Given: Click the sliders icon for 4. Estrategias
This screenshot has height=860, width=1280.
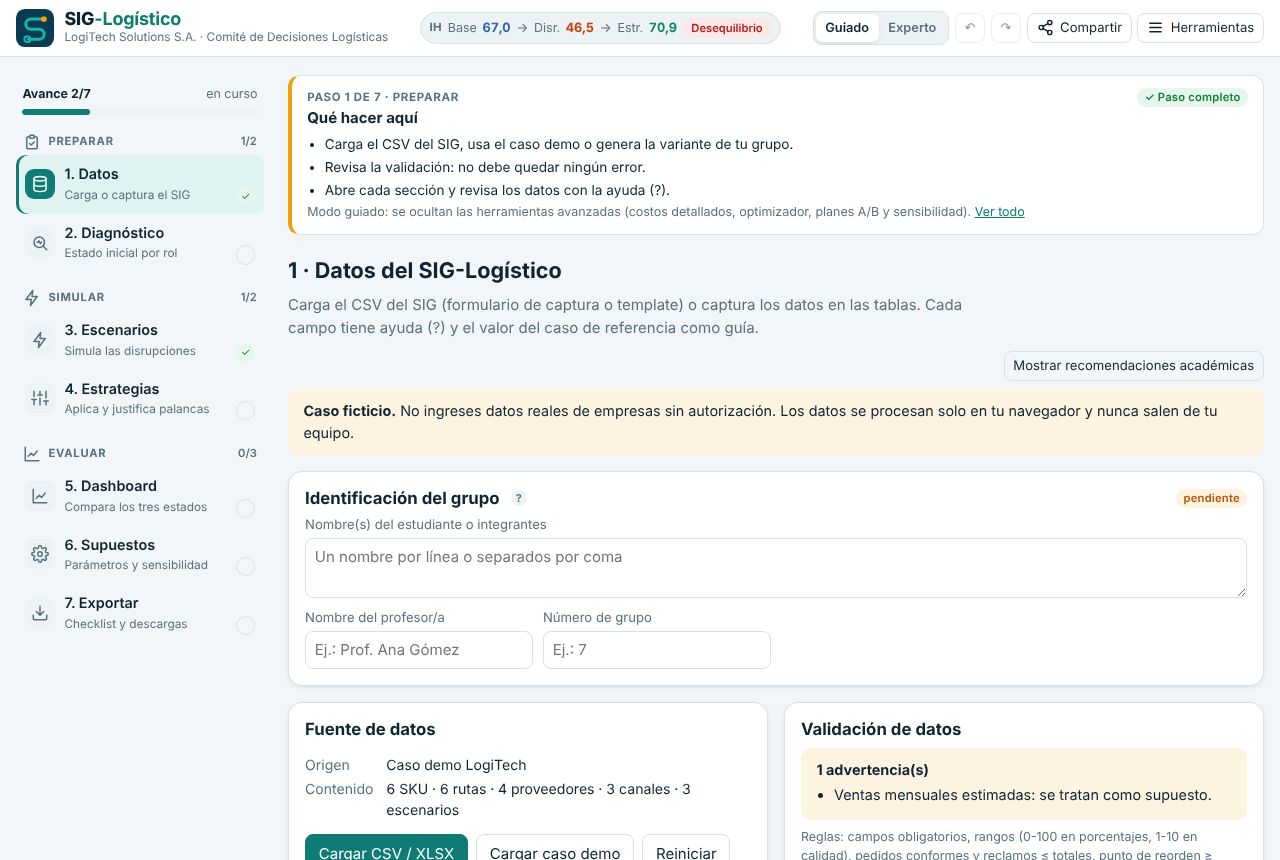Looking at the screenshot, I should tap(40, 399).
